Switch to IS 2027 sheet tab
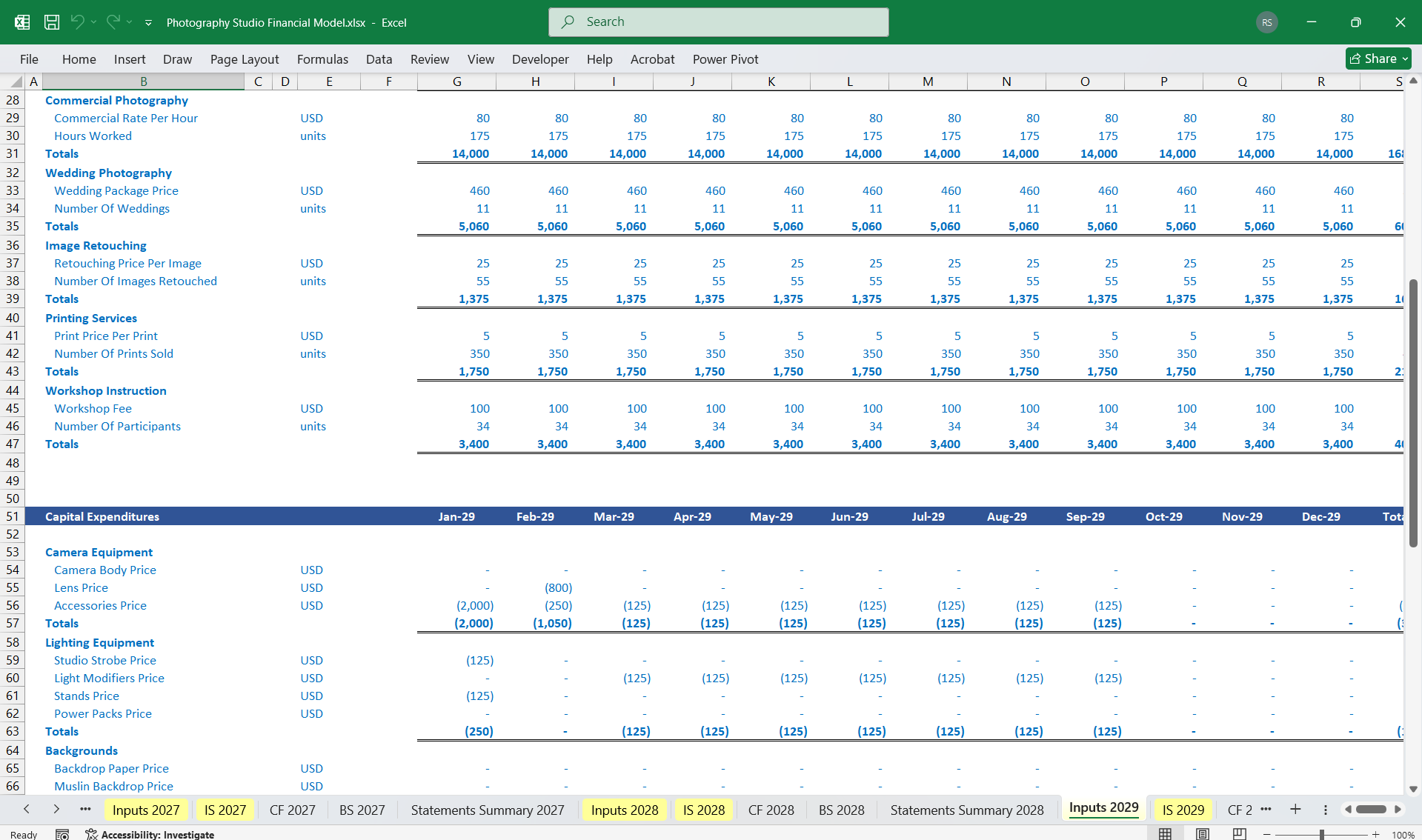Viewport: 1422px width, 840px height. click(x=225, y=810)
